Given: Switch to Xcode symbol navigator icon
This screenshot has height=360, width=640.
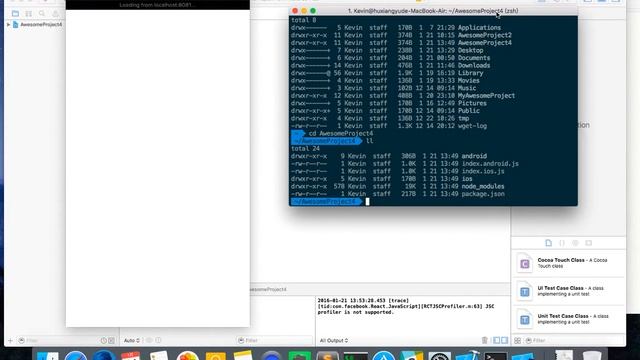Looking at the screenshot, I should [x=29, y=13].
